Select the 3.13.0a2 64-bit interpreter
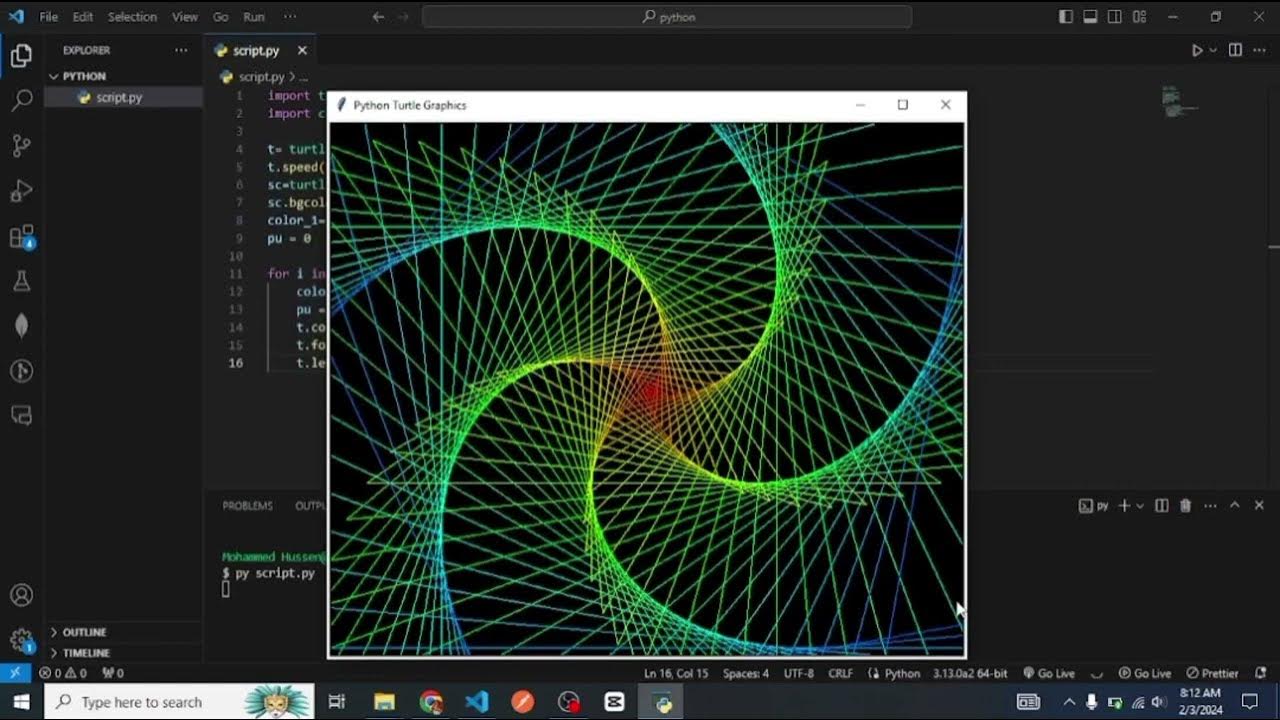Viewport: 1280px width, 720px height. pyautogui.click(x=970, y=673)
